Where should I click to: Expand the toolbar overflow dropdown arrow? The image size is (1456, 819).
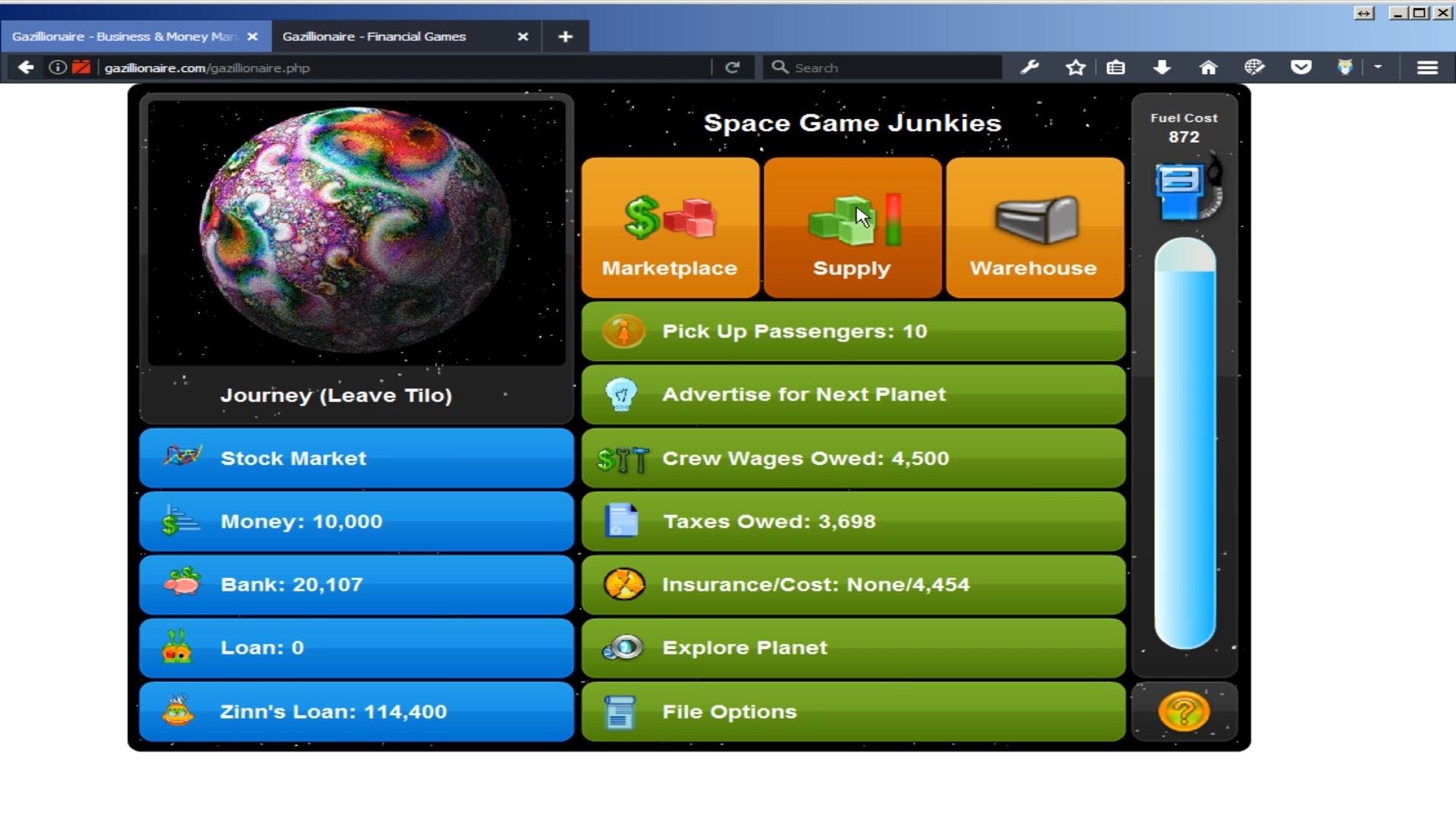1378,67
